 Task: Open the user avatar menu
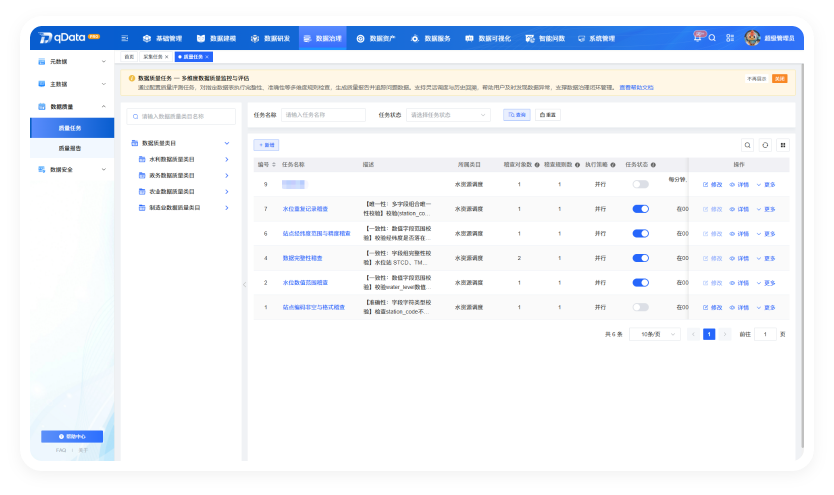(752, 38)
